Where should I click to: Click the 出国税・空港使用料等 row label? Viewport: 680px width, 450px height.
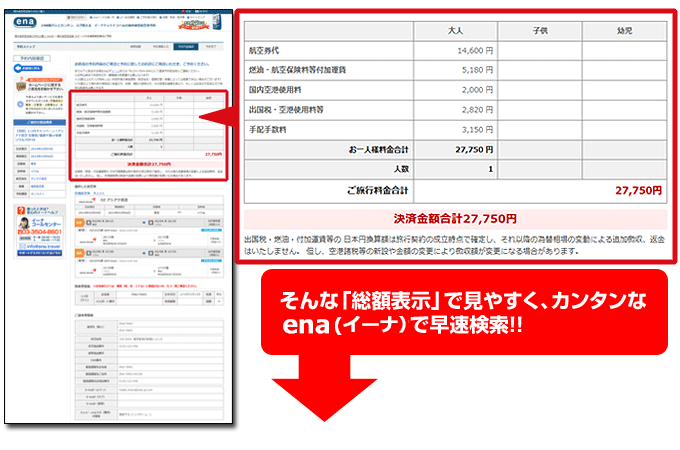click(286, 110)
